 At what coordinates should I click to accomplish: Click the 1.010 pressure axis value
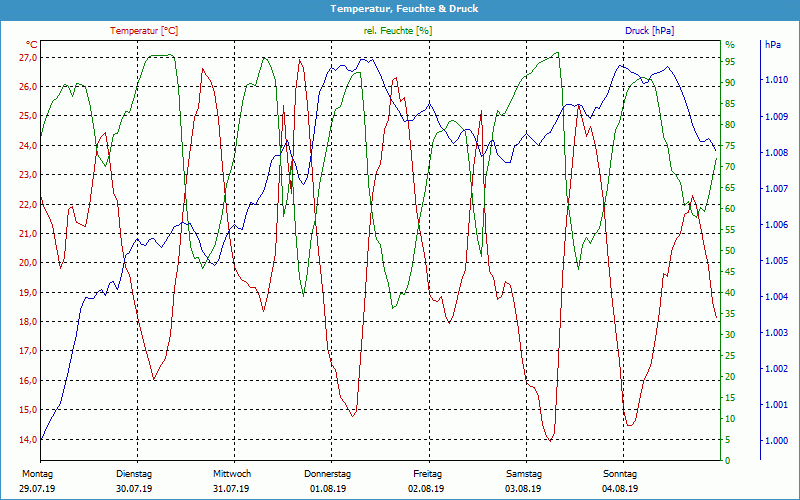pyautogui.click(x=776, y=80)
